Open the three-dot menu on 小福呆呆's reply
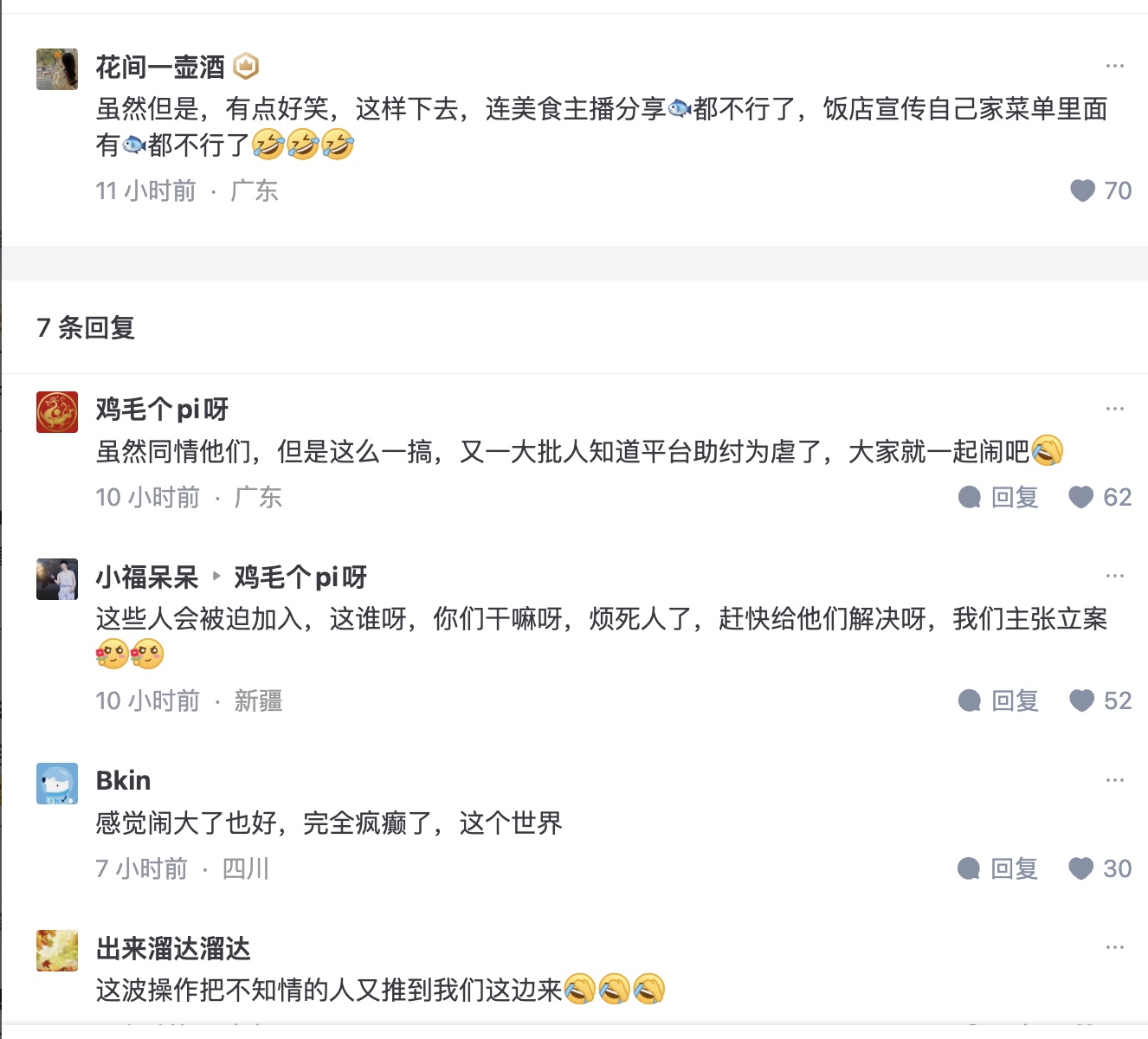The image size is (1148, 1039). (x=1114, y=576)
